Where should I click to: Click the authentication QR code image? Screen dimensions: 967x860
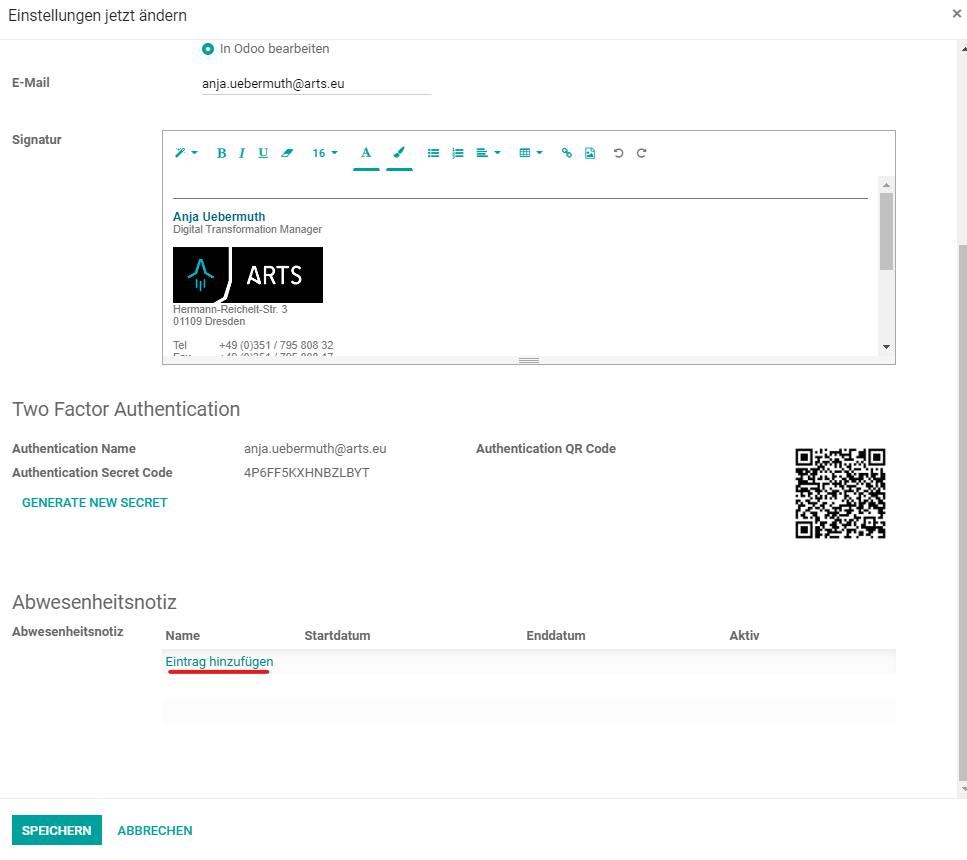pyautogui.click(x=840, y=494)
